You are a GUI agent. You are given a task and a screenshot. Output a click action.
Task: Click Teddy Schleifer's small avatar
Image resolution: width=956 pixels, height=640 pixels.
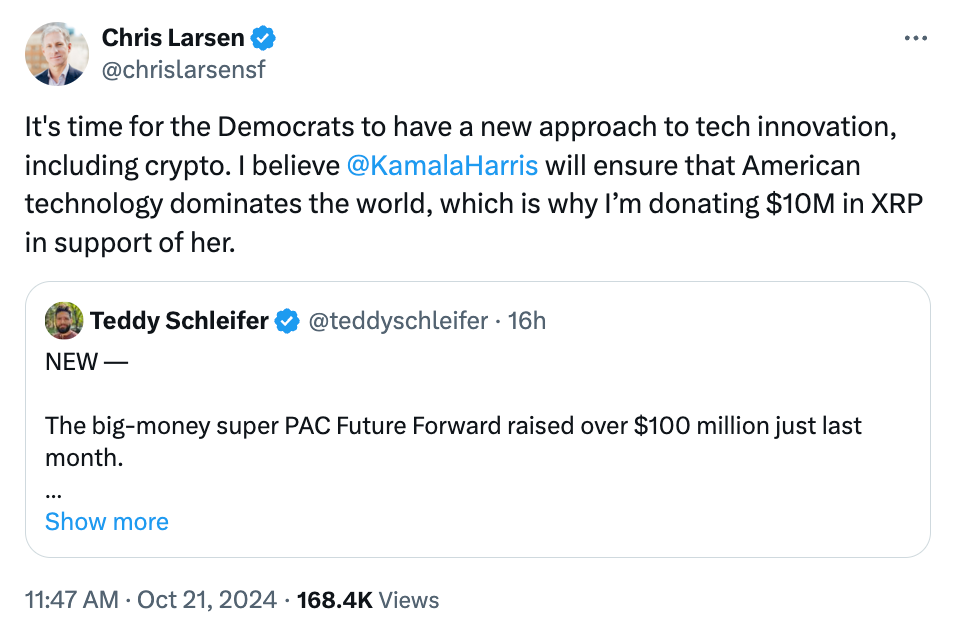[64, 321]
